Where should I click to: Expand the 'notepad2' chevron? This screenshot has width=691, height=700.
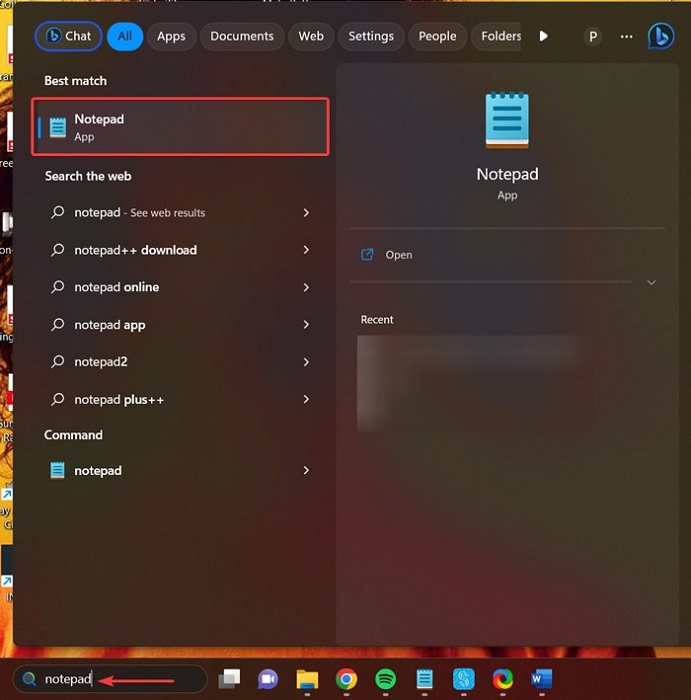click(306, 362)
